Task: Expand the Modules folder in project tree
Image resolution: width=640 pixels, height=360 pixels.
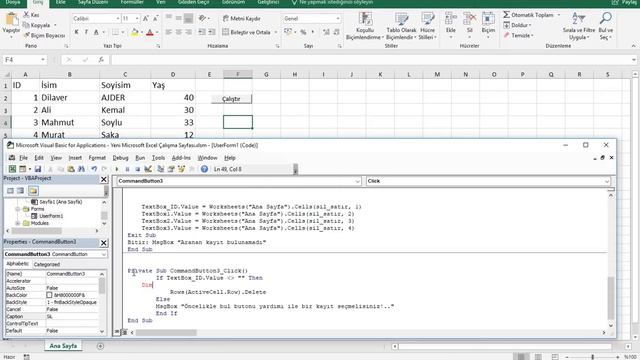Action: coord(18,223)
